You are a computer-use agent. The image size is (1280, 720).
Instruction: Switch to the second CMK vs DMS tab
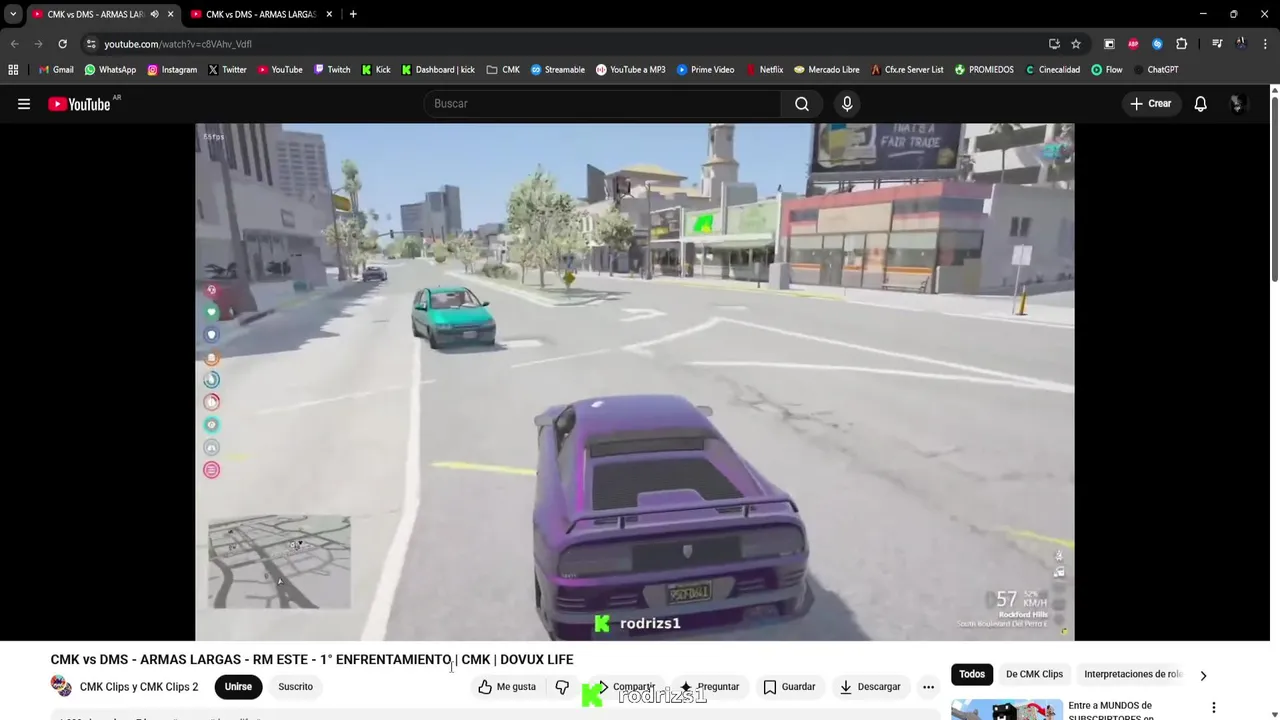coord(262,14)
